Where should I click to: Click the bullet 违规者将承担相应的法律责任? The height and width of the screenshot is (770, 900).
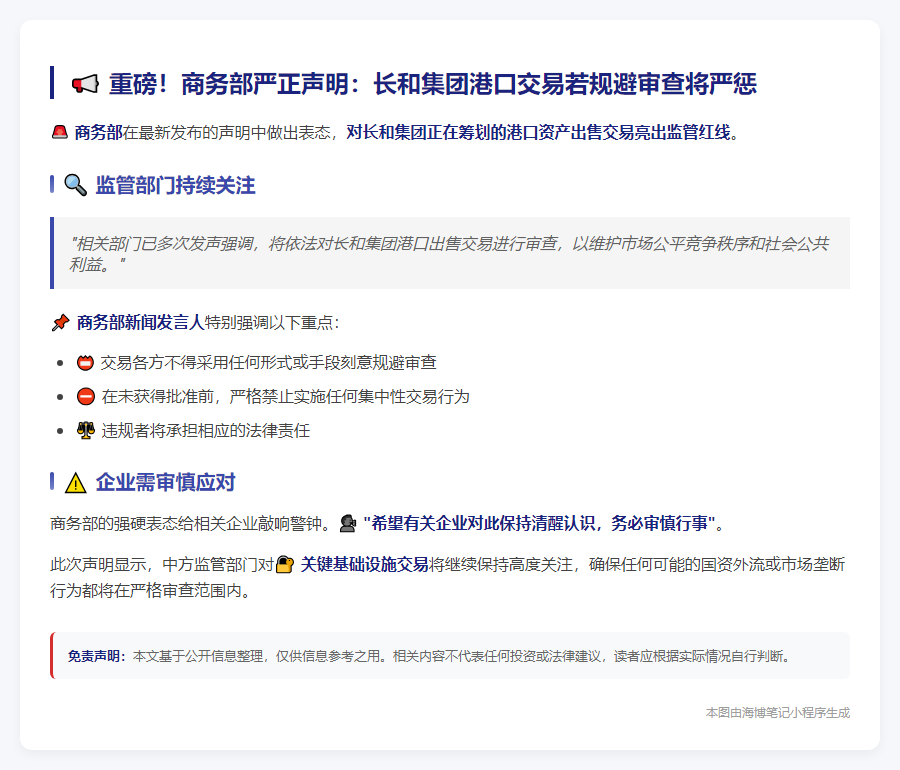pos(205,430)
